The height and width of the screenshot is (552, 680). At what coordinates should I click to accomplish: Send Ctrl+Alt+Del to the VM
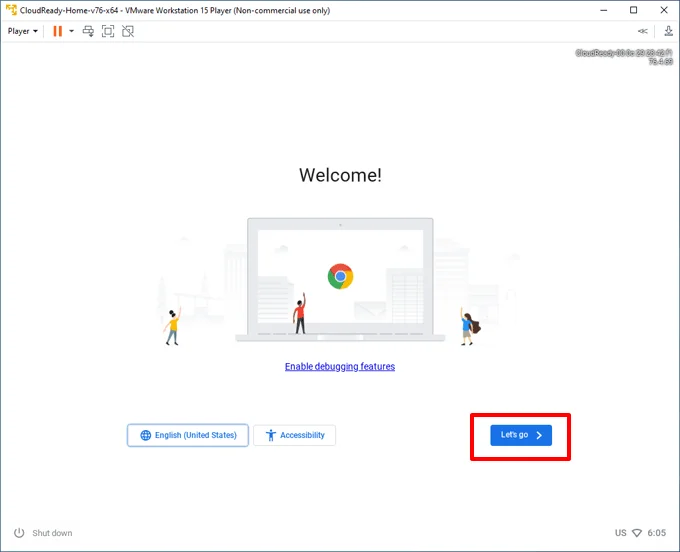click(88, 31)
